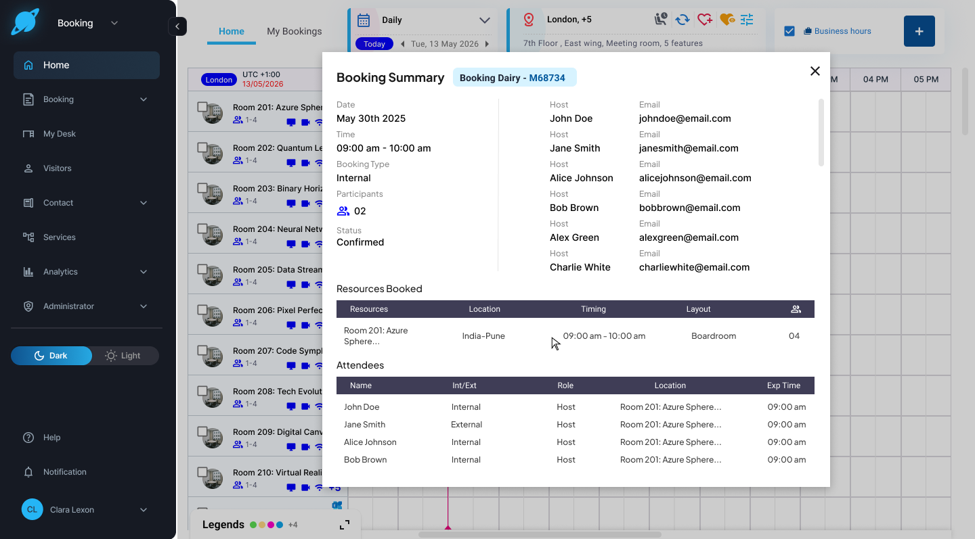975x539 pixels.
Task: Click the blue plus add booking button
Action: (919, 31)
